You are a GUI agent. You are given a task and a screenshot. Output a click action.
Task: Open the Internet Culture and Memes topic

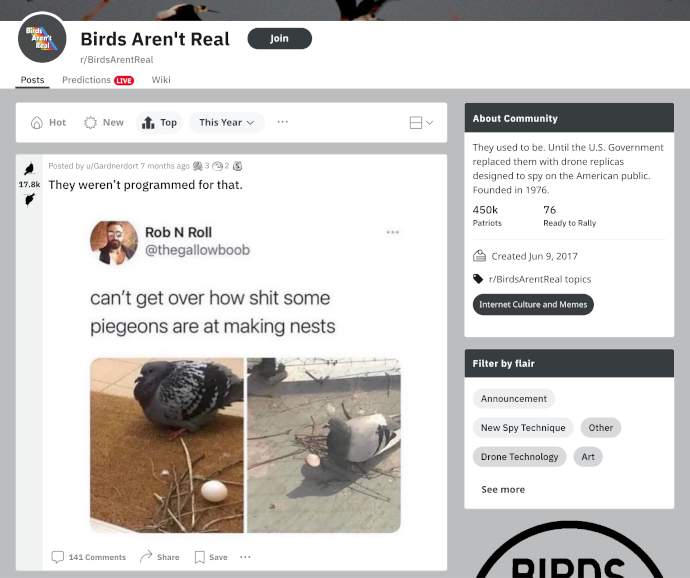click(x=533, y=305)
